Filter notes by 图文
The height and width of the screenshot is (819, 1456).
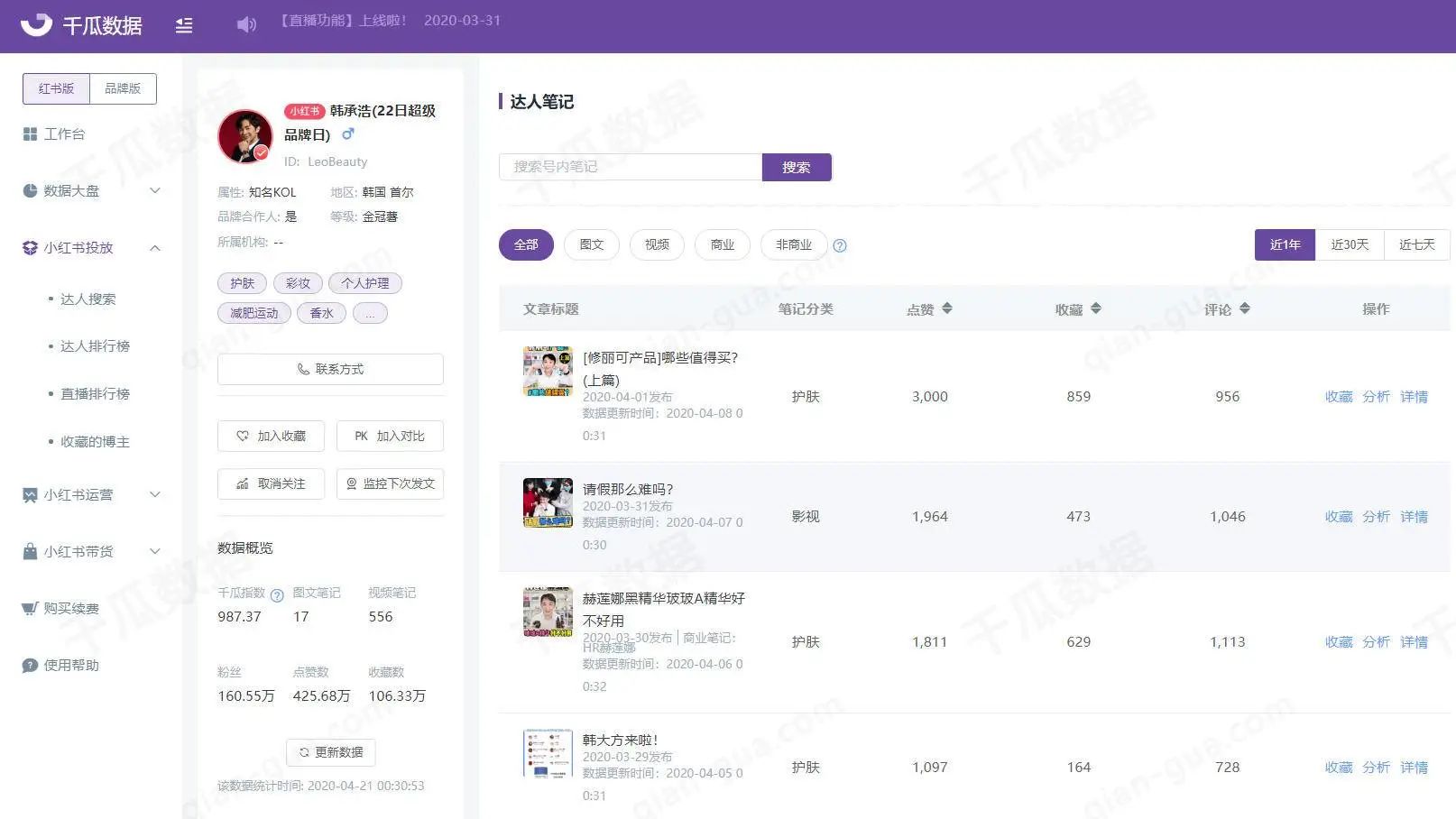[592, 244]
